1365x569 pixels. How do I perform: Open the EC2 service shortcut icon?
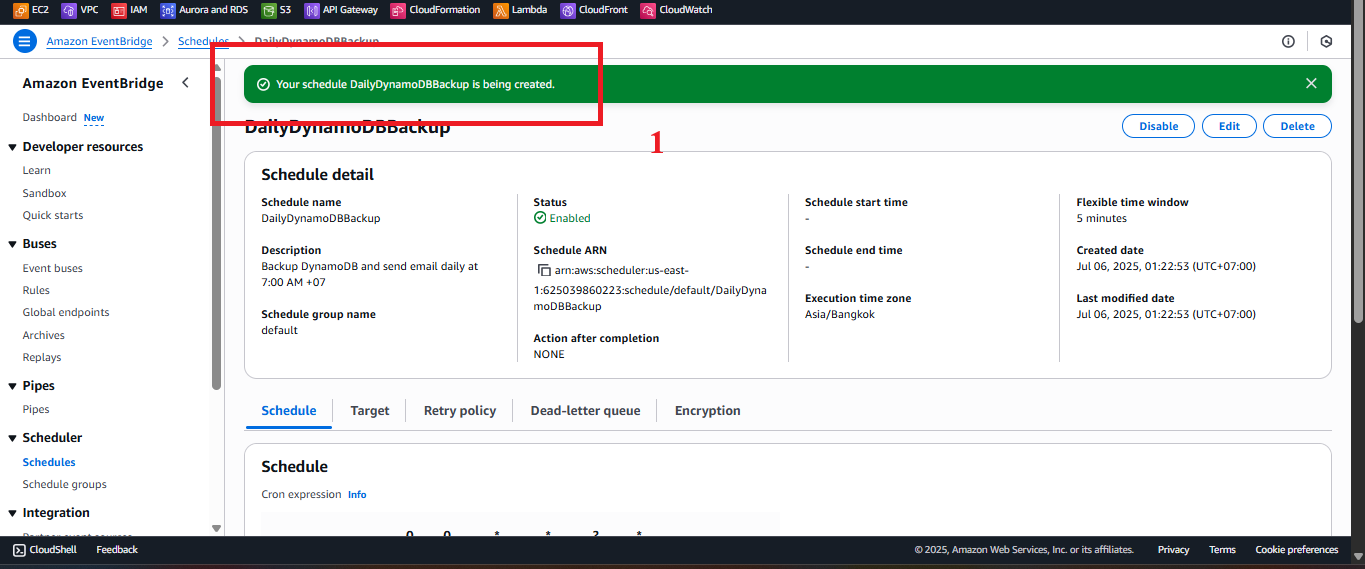tap(21, 10)
